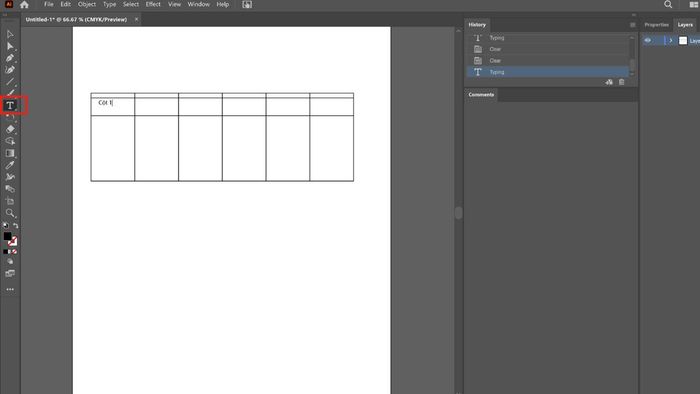Select the Pen tool
The height and width of the screenshot is (394, 700).
pyautogui.click(x=10, y=58)
